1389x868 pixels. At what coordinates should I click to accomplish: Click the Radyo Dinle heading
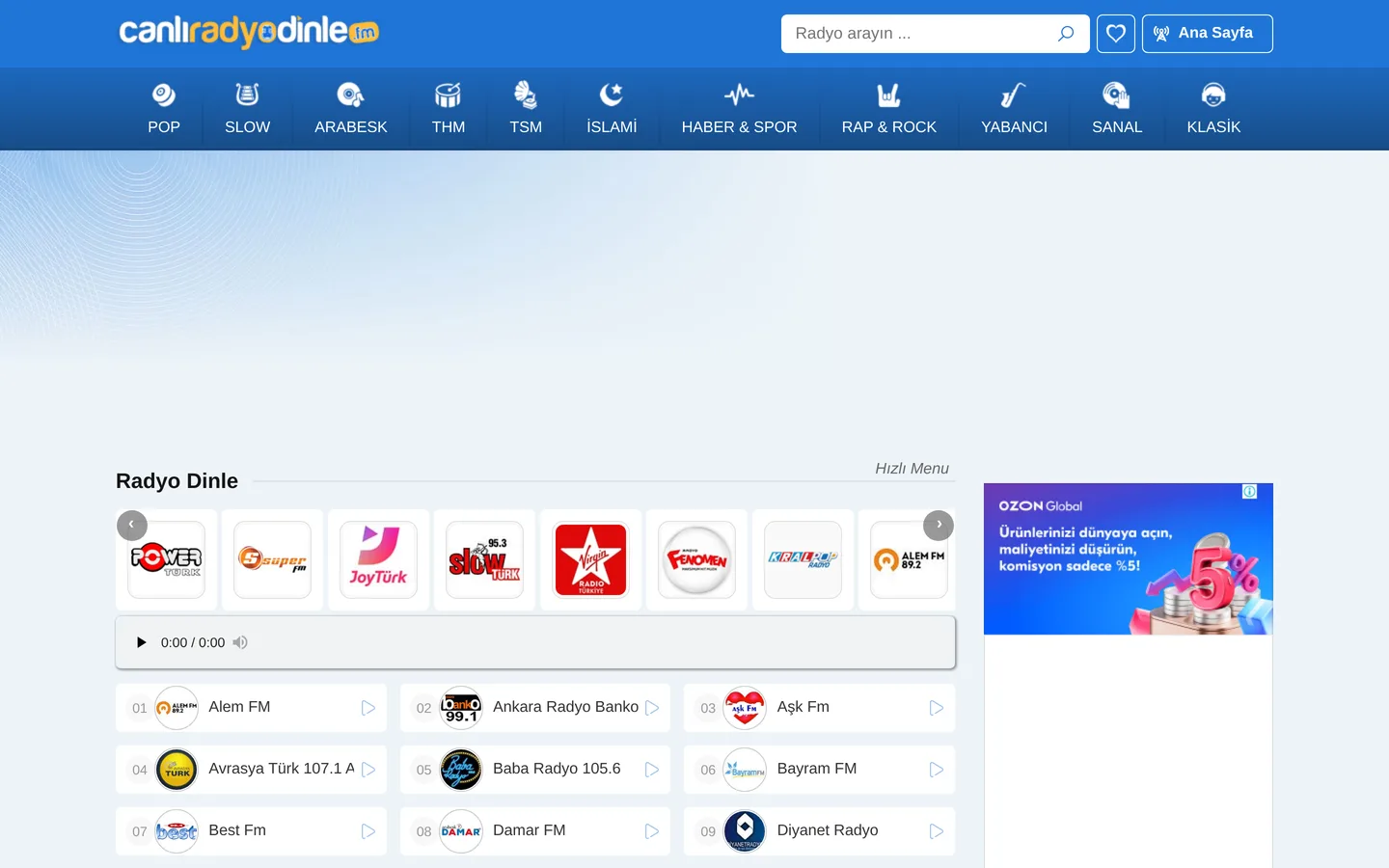(177, 480)
